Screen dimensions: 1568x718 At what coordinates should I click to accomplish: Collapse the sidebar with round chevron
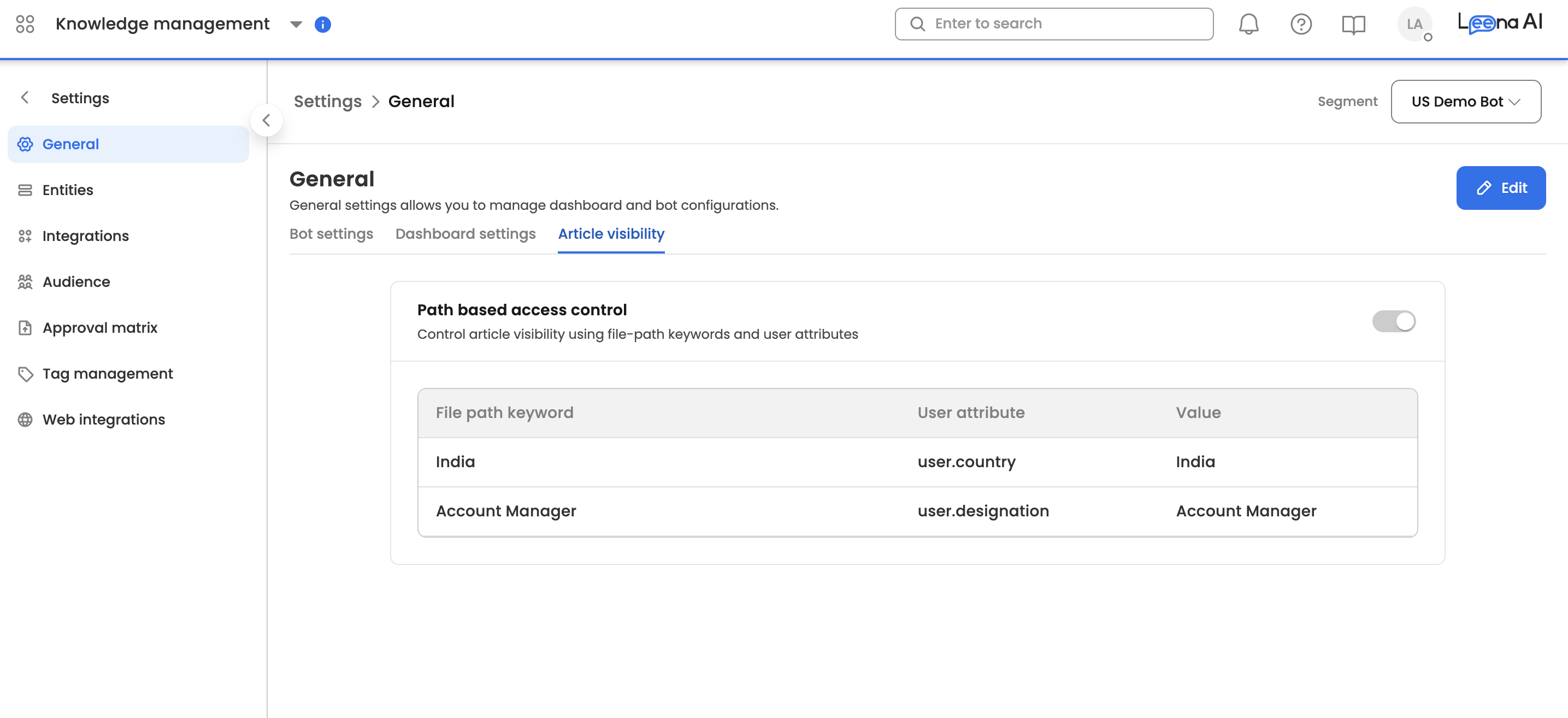pyautogui.click(x=266, y=121)
